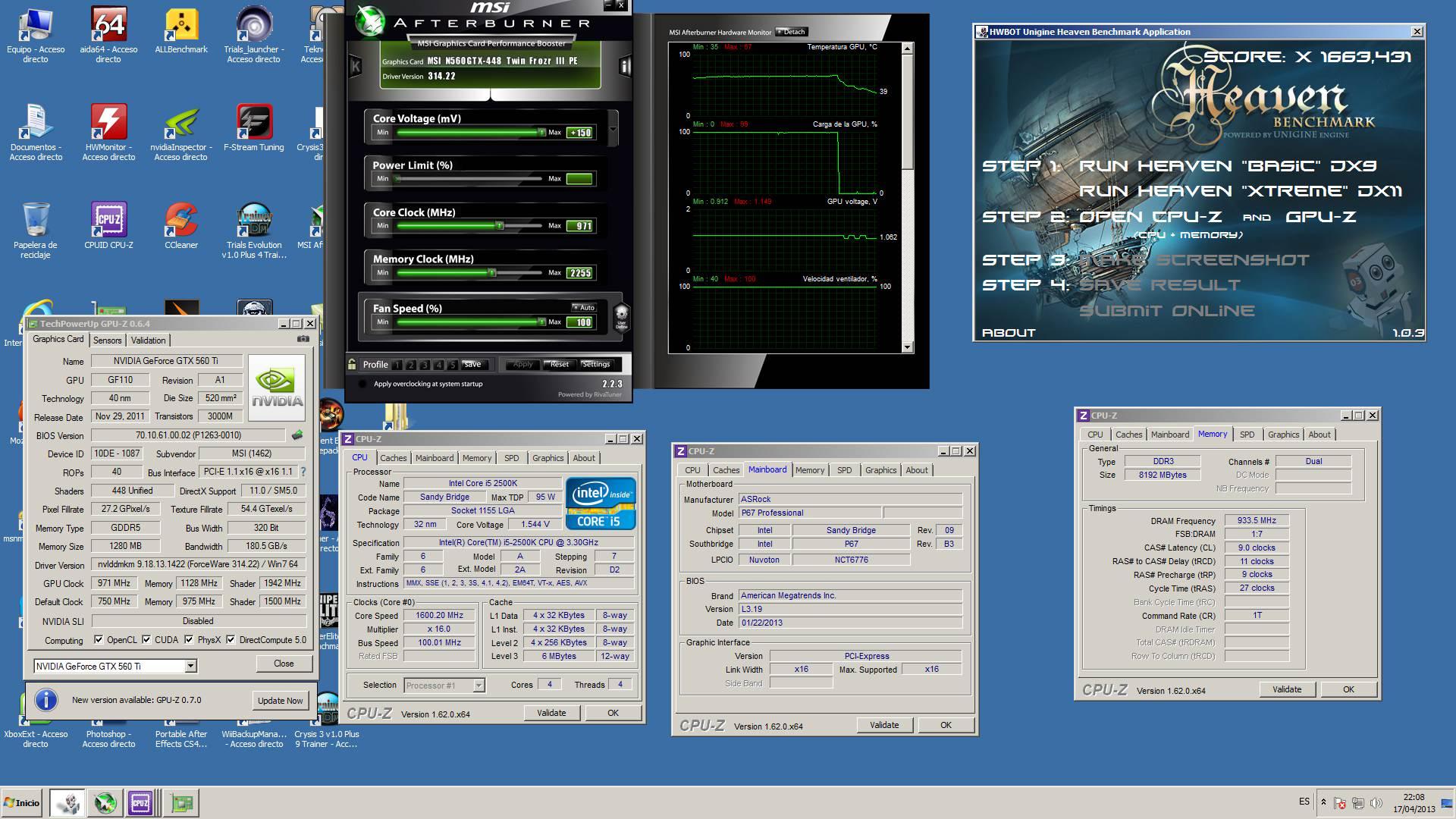Open the Processor #1 selection dropdown
Screen dimensions: 1456x819
(479, 686)
